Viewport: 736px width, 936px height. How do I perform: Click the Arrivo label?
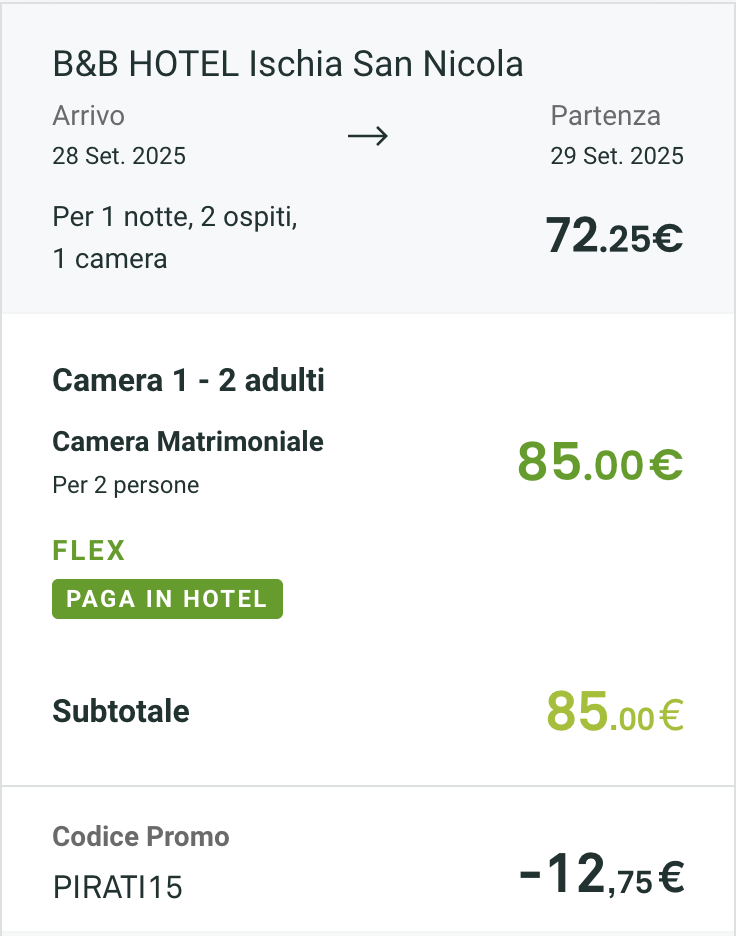click(88, 116)
